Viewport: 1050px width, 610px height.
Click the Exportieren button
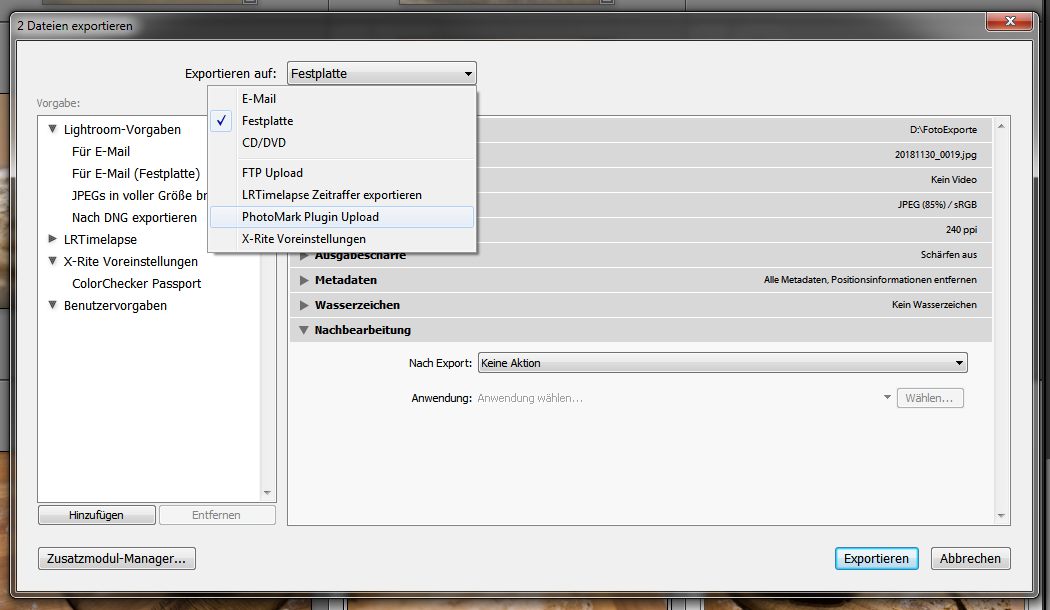(x=876, y=559)
